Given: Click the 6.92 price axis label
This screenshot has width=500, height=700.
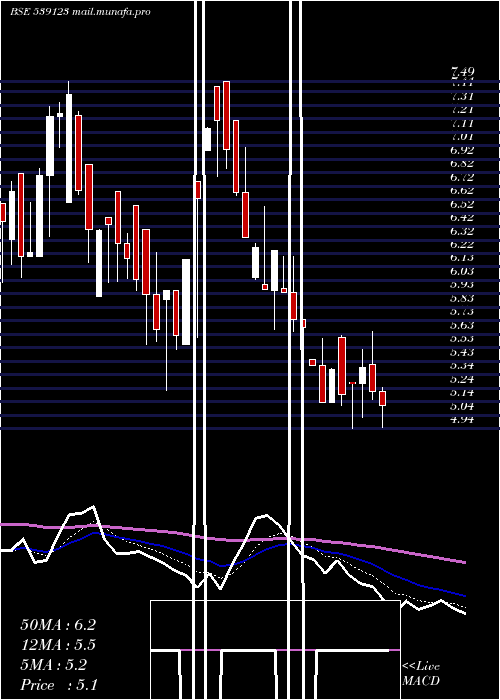Looking at the screenshot, I should (x=462, y=150).
